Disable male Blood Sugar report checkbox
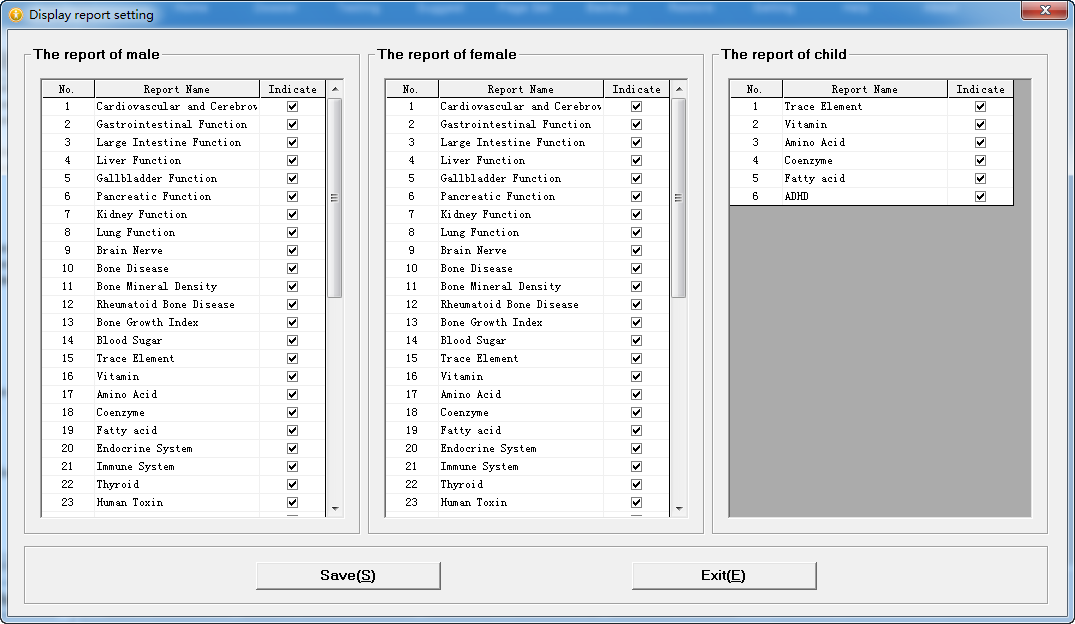Image resolution: width=1075 pixels, height=624 pixels. [293, 340]
